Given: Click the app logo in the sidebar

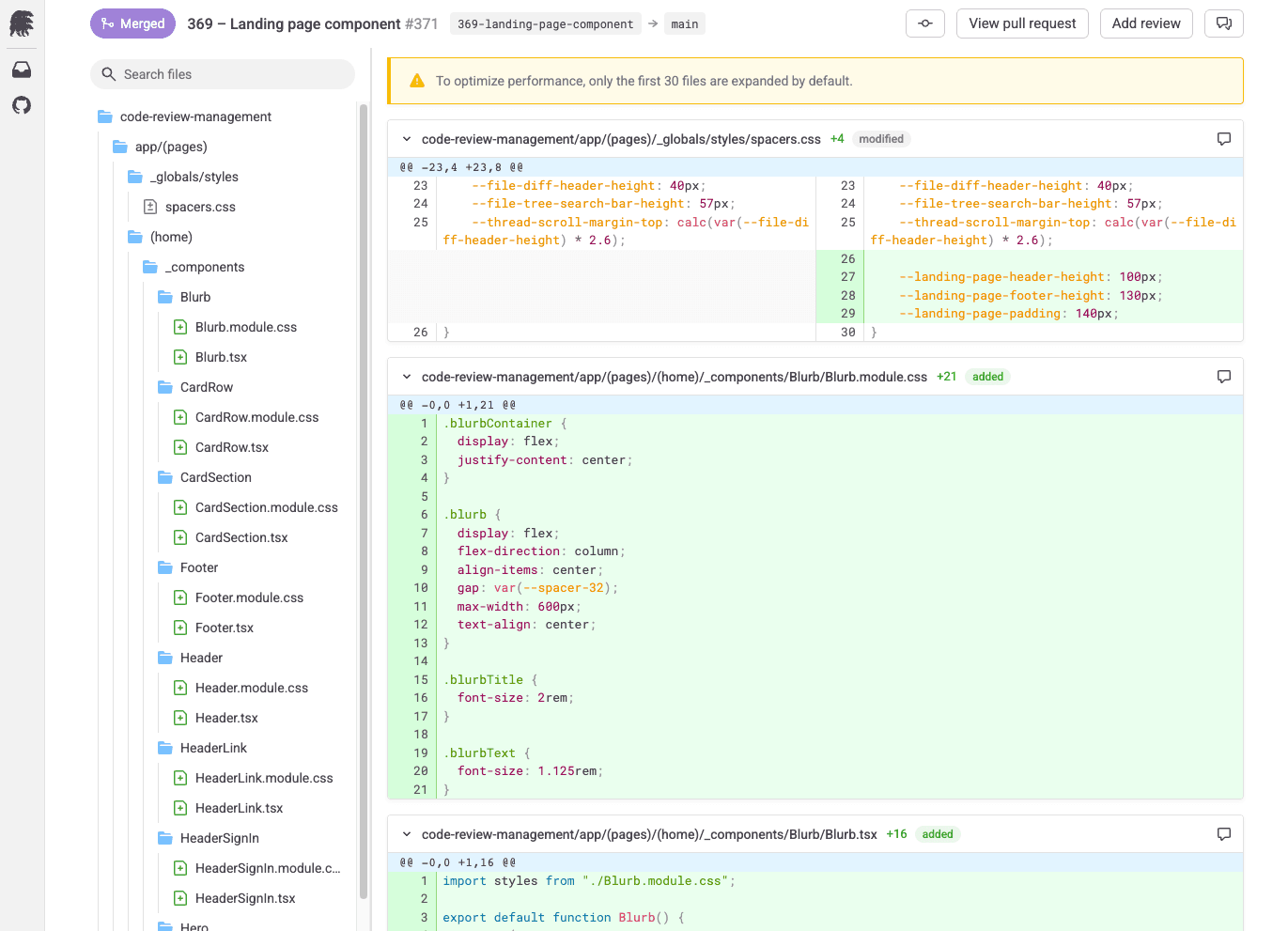Looking at the screenshot, I should coord(22,23).
